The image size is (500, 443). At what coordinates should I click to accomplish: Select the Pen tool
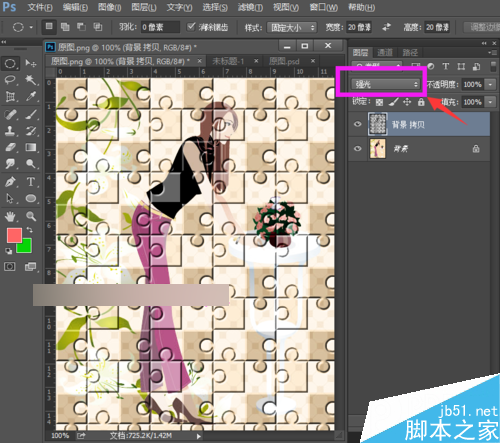[x=10, y=182]
